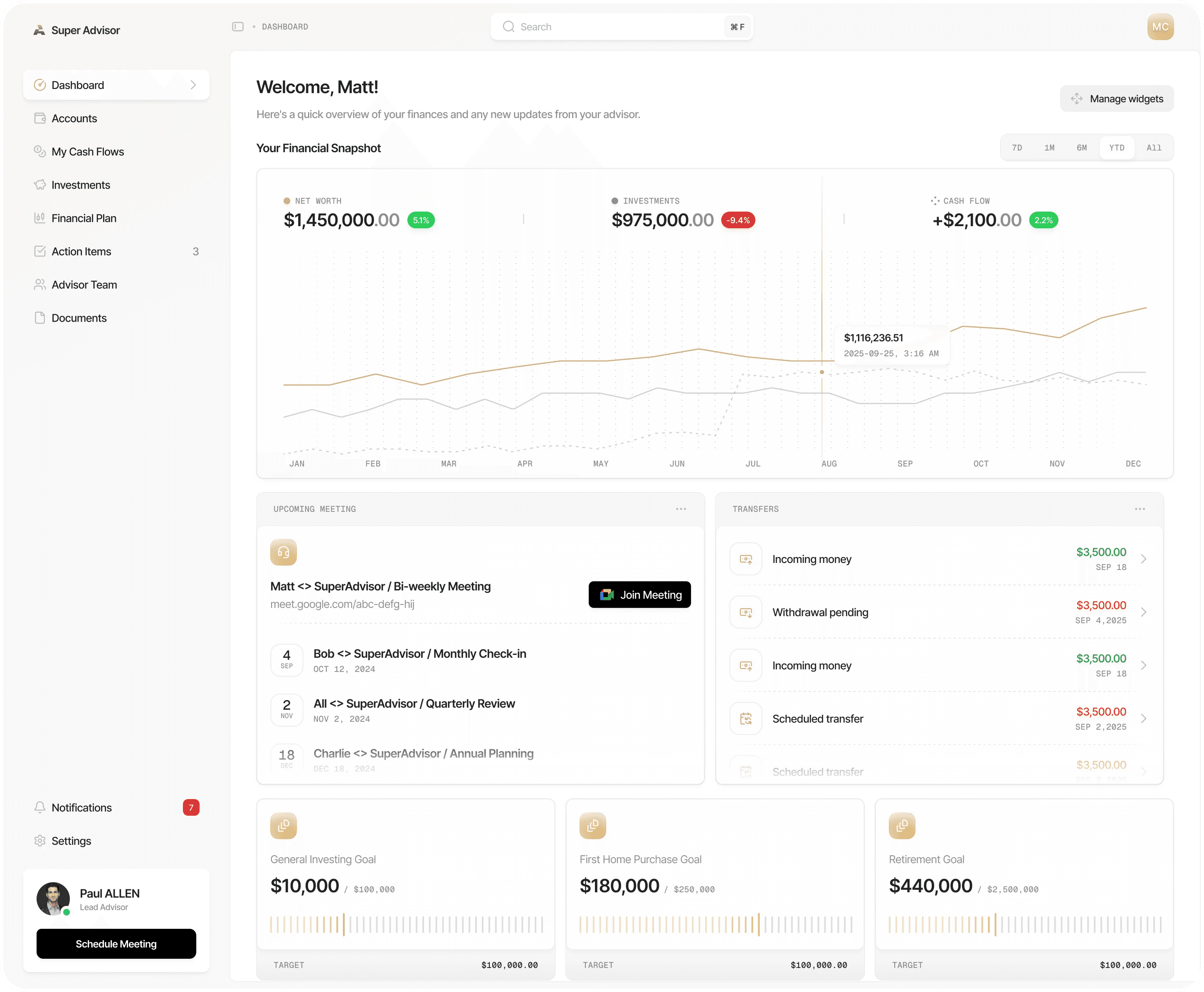Select the 7D time range
Screen dimensions: 1204x992
(x=1017, y=148)
